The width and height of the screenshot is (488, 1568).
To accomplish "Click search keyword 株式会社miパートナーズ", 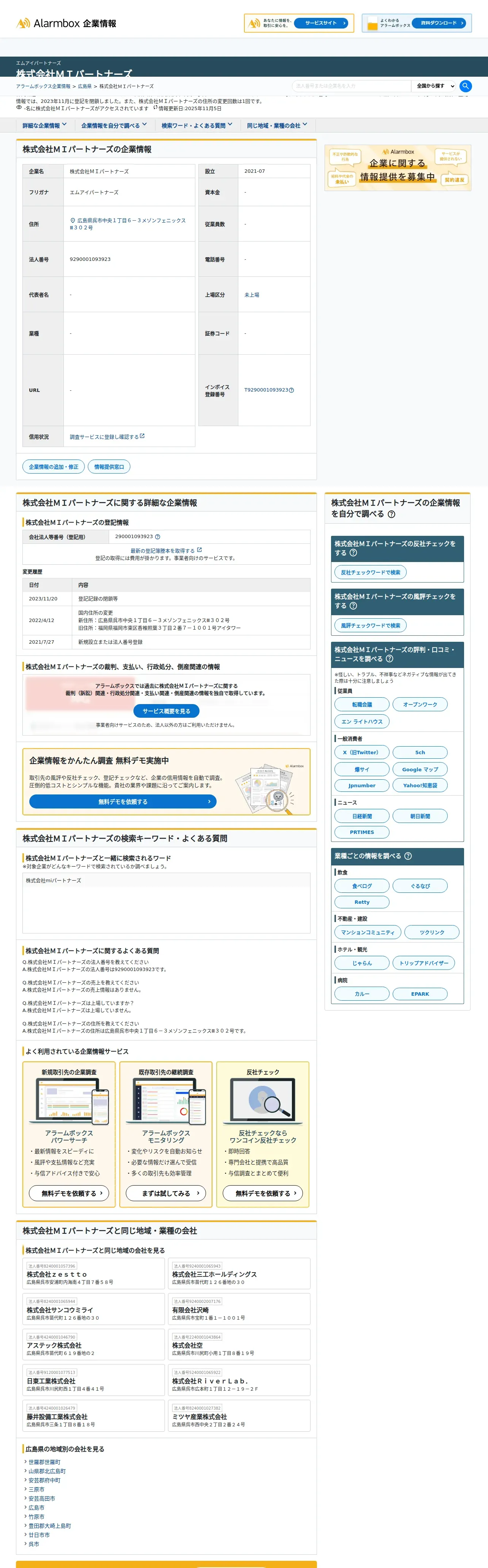I will (53, 881).
